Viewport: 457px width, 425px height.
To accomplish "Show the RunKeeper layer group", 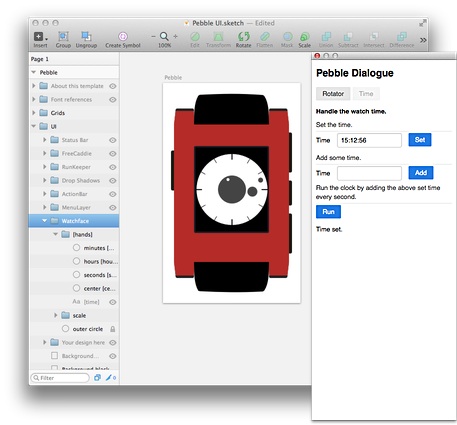I will (x=113, y=167).
